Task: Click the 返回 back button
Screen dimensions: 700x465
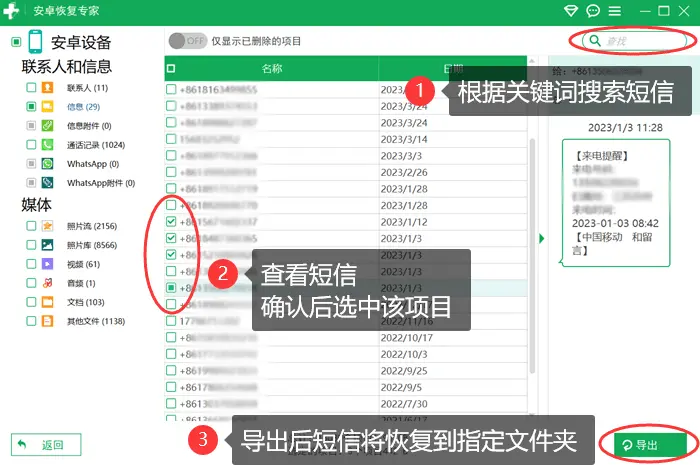Action: (46, 444)
